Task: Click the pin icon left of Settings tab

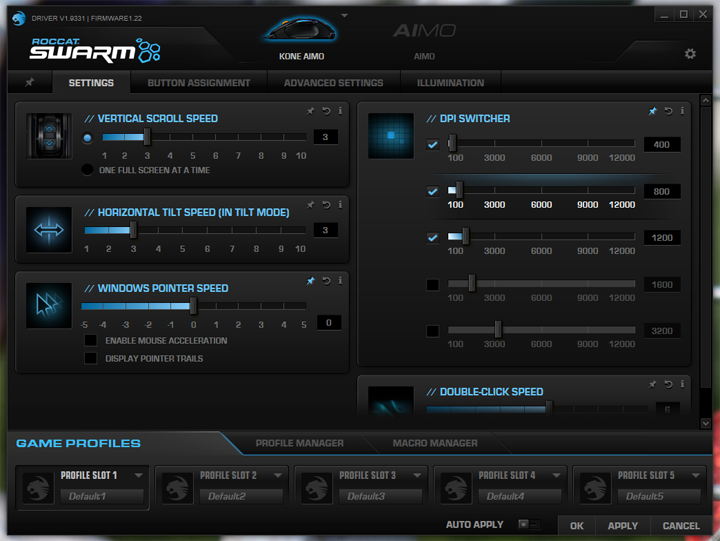Action: tap(29, 83)
